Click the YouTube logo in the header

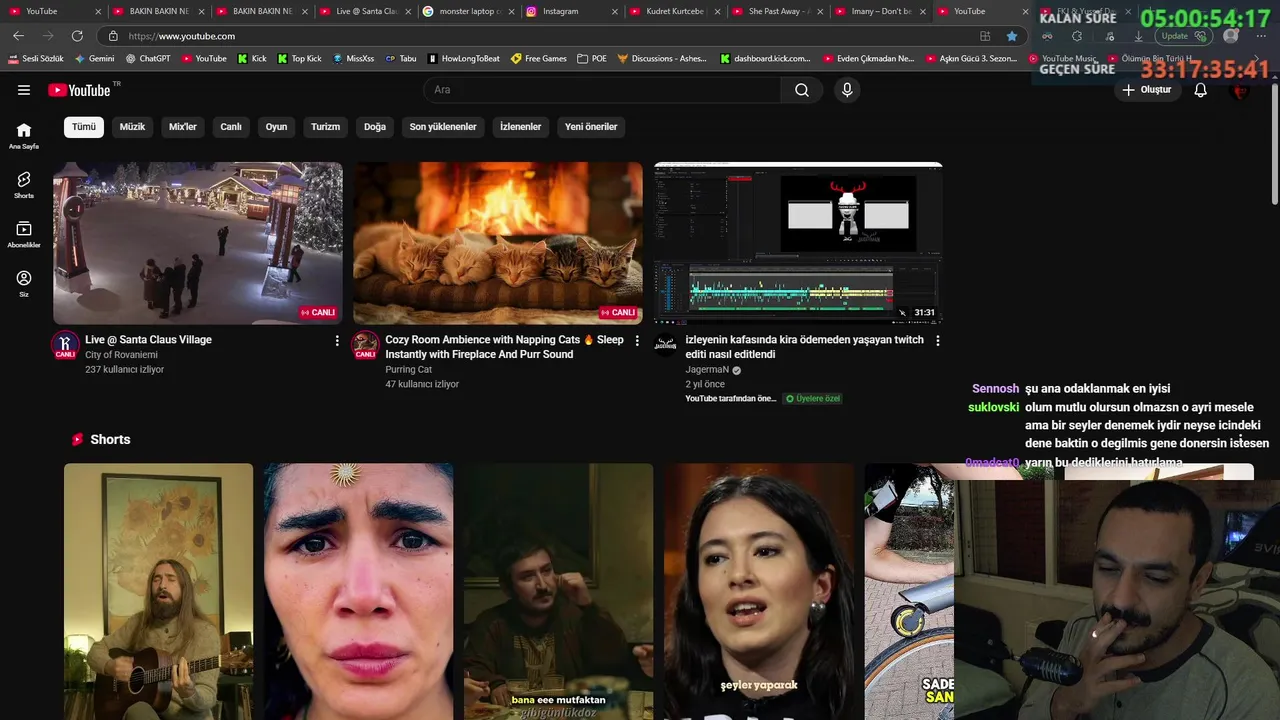[x=80, y=90]
